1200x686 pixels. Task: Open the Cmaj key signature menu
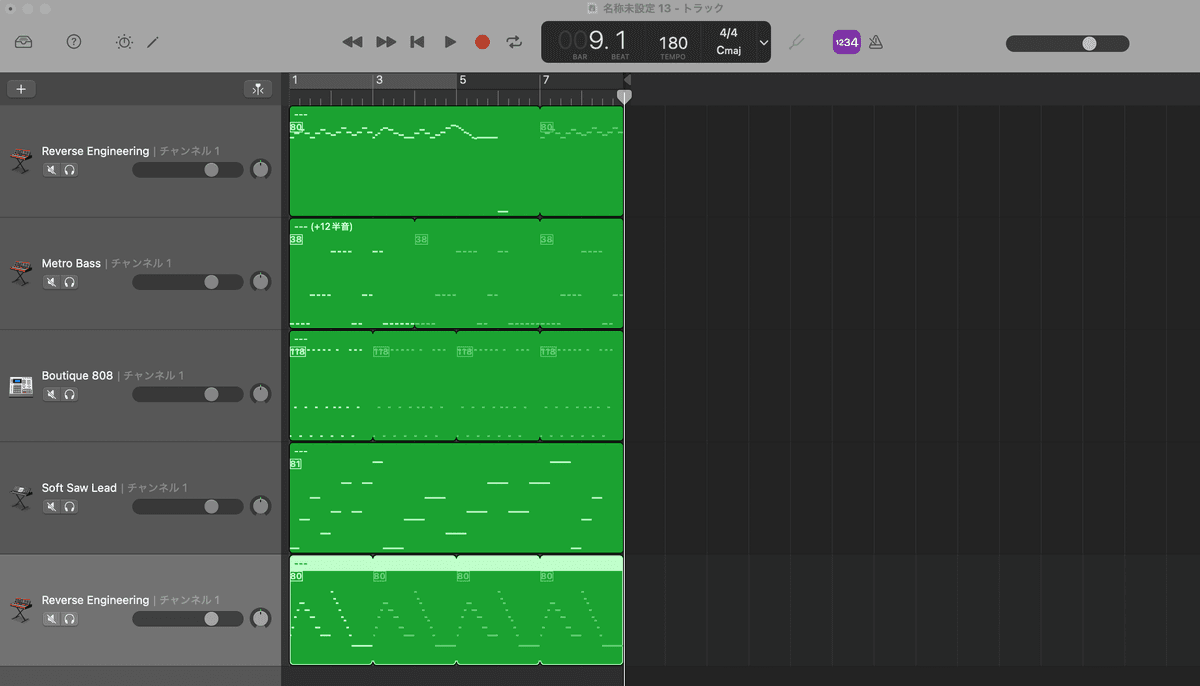coord(729,51)
